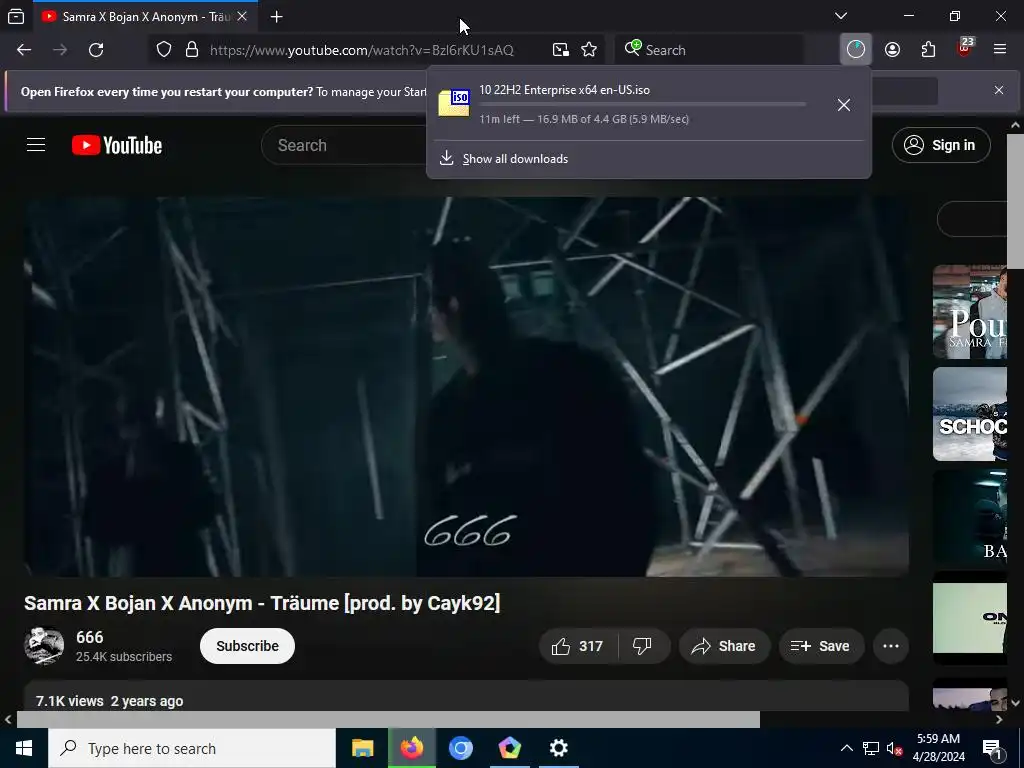This screenshot has height=768, width=1024.
Task: Open Firefox application hamburger menu
Action: (x=1000, y=50)
